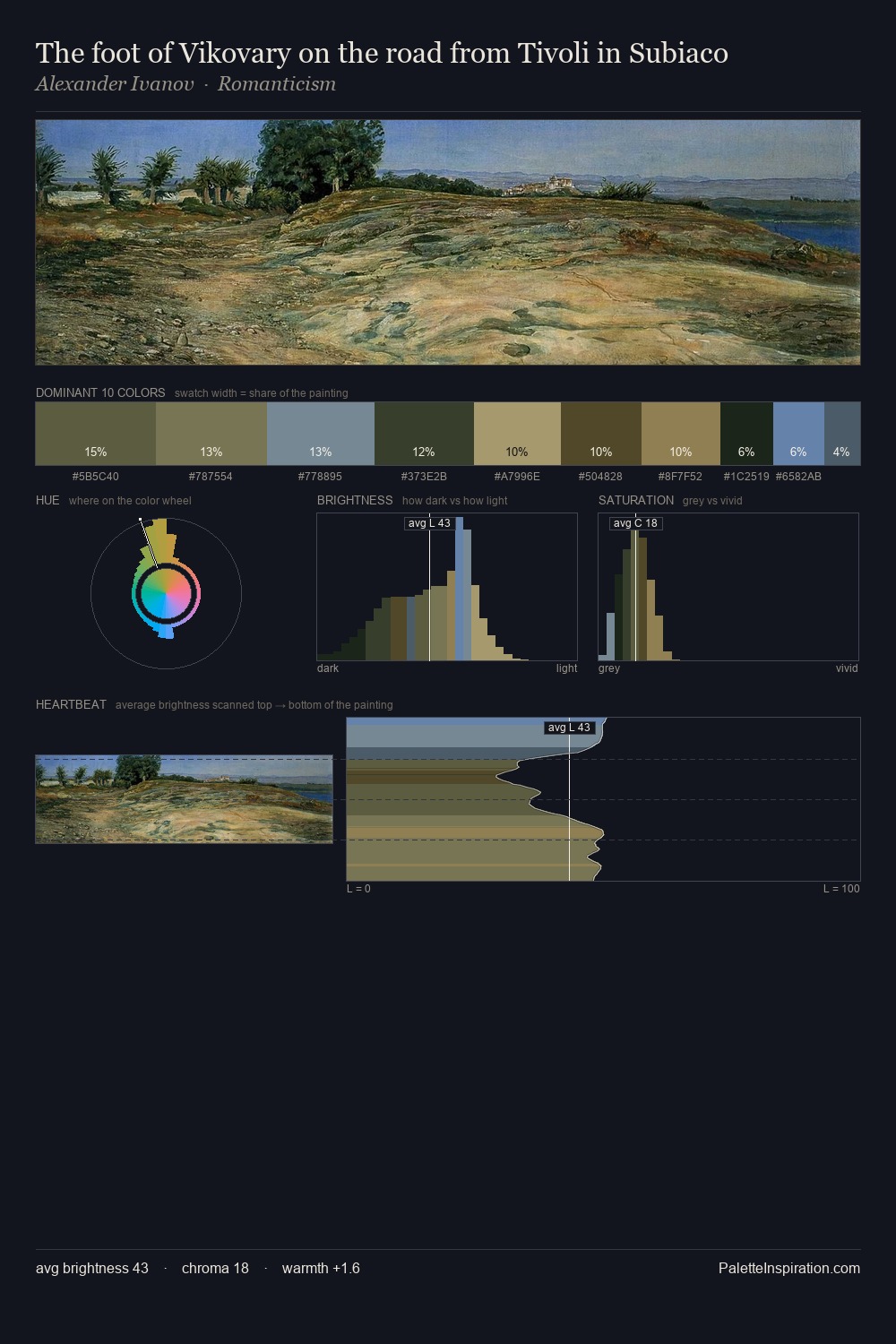Click the hex code #6582AB
This screenshot has width=896, height=1344.
[798, 477]
